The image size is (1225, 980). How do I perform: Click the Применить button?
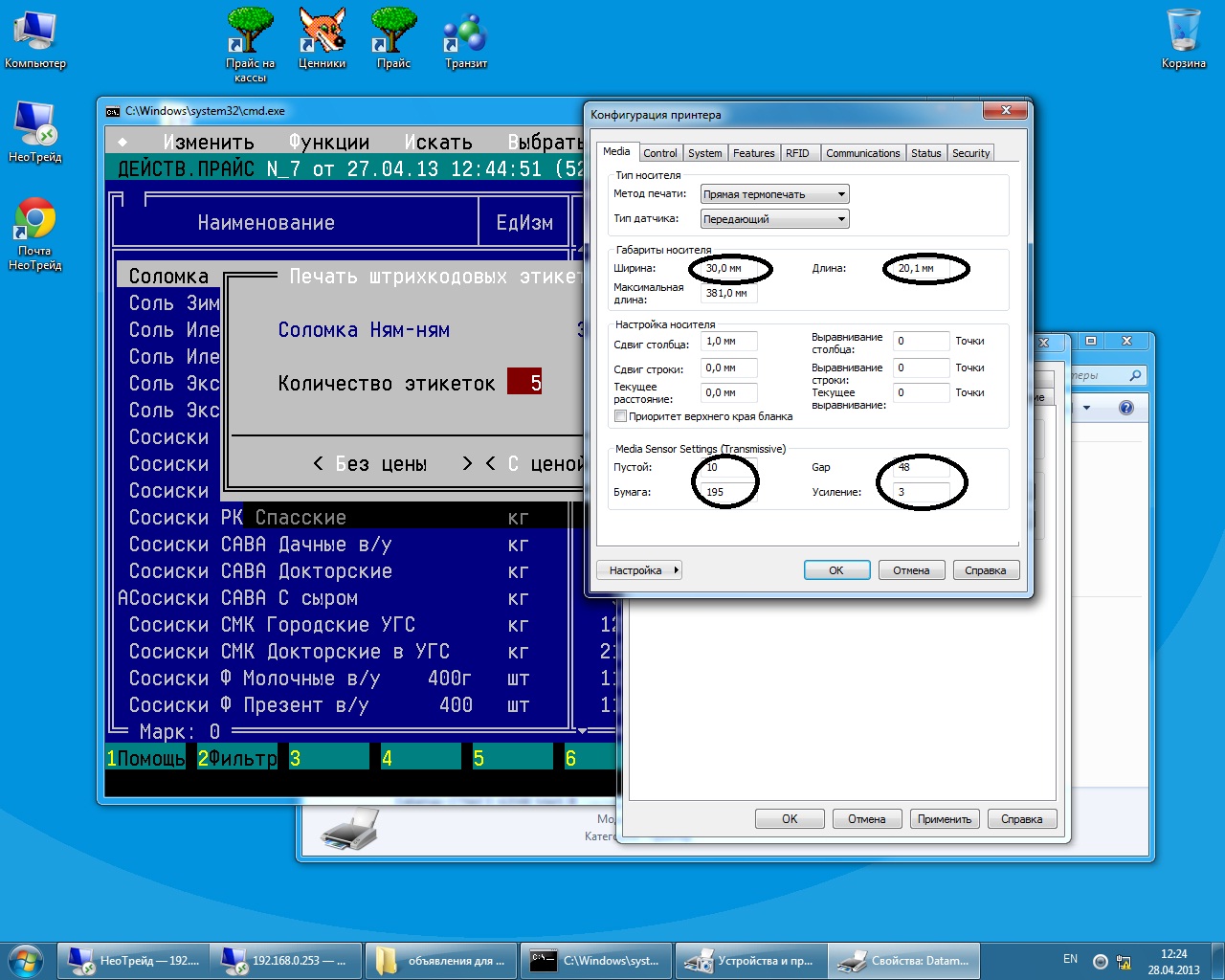[944, 819]
